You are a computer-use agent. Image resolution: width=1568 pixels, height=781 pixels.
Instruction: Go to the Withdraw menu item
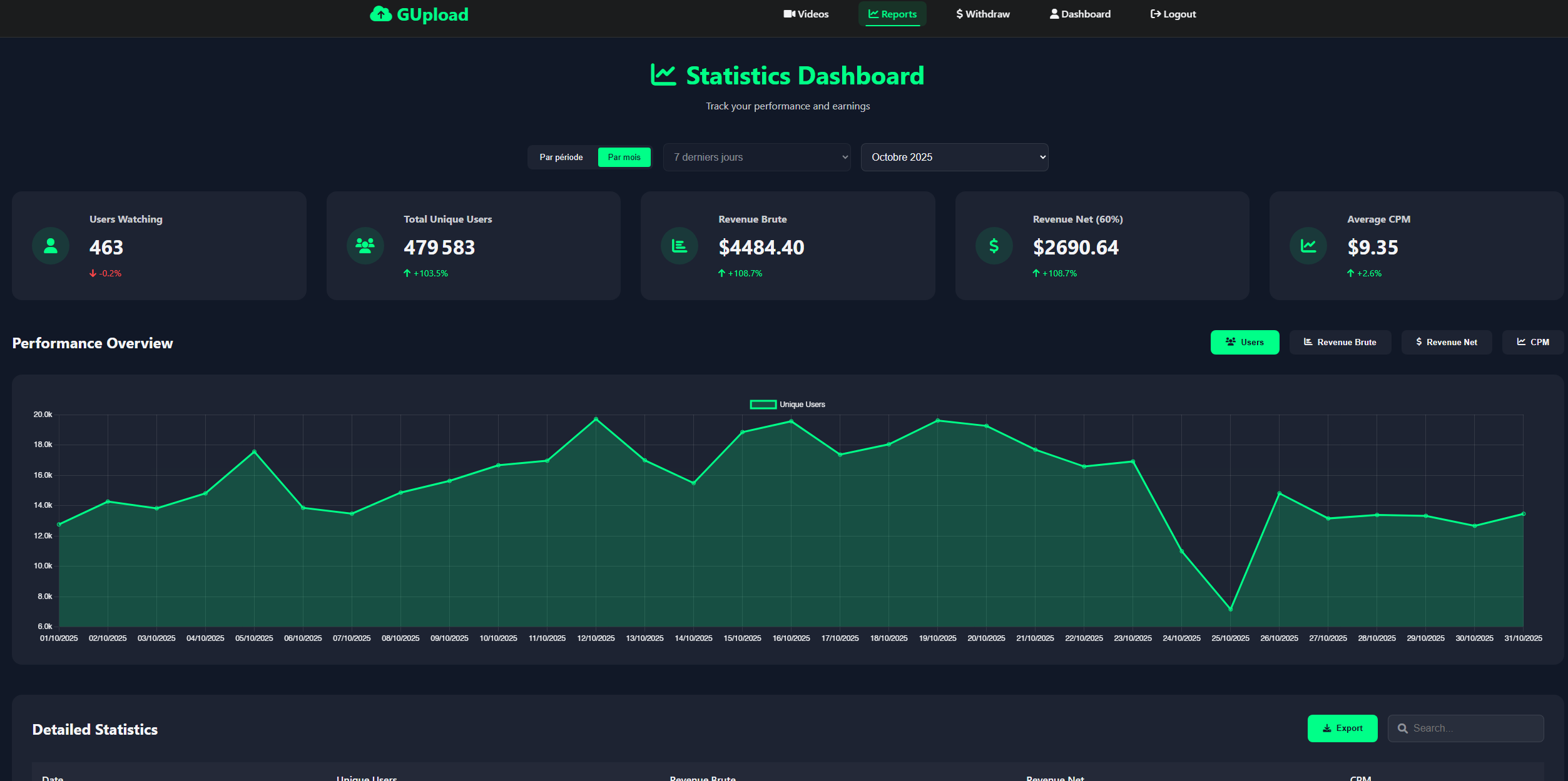tap(982, 14)
